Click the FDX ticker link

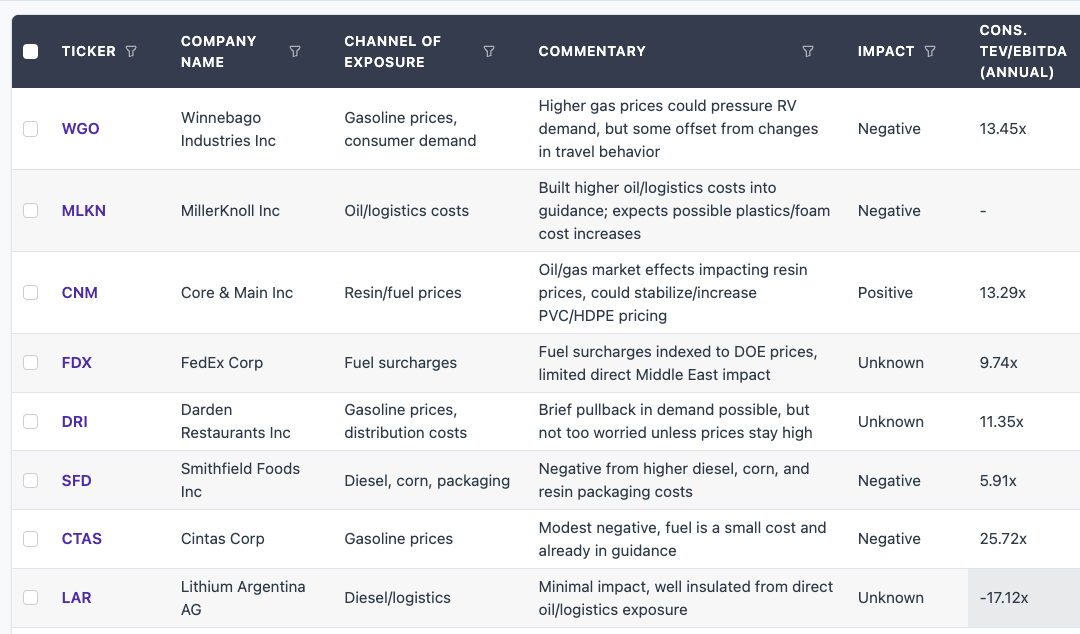[76, 363]
